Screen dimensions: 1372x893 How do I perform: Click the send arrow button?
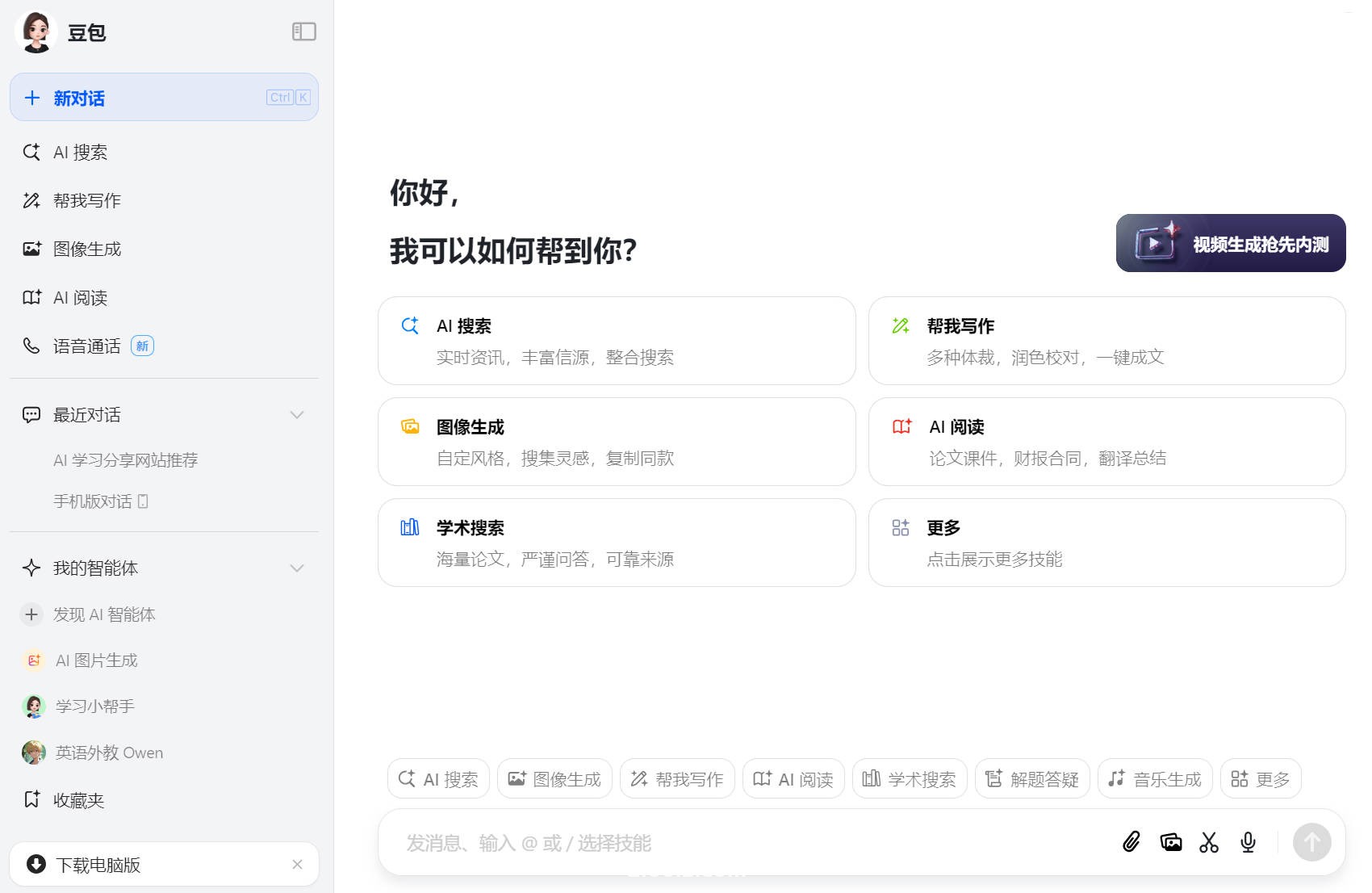pyautogui.click(x=1312, y=842)
